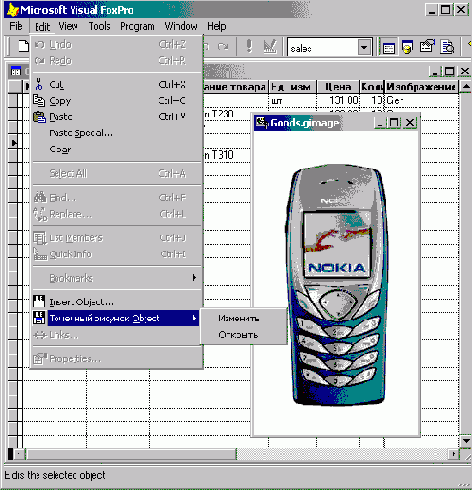Click the Cut scissors icon in Edit menu
Image resolution: width=472 pixels, height=490 pixels.
(x=39, y=84)
